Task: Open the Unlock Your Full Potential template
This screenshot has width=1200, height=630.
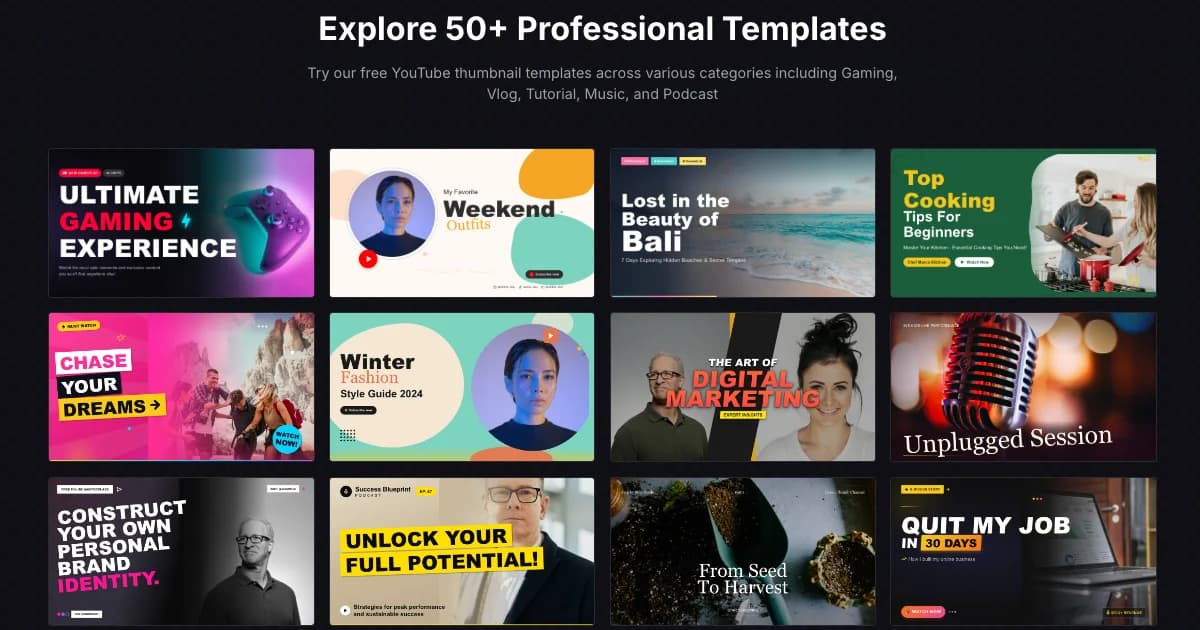Action: [x=462, y=551]
